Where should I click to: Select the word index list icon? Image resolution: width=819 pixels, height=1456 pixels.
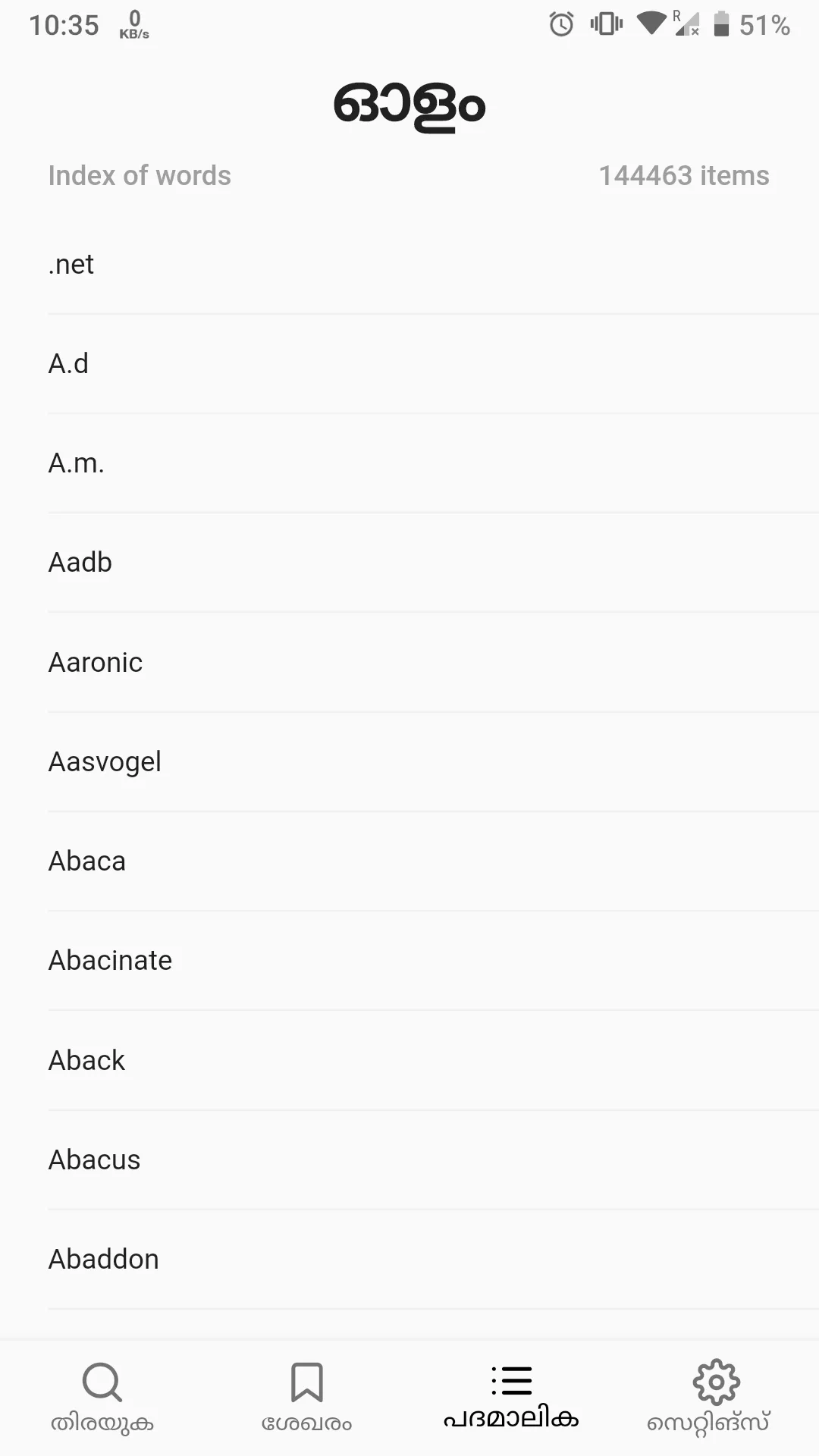(512, 1381)
